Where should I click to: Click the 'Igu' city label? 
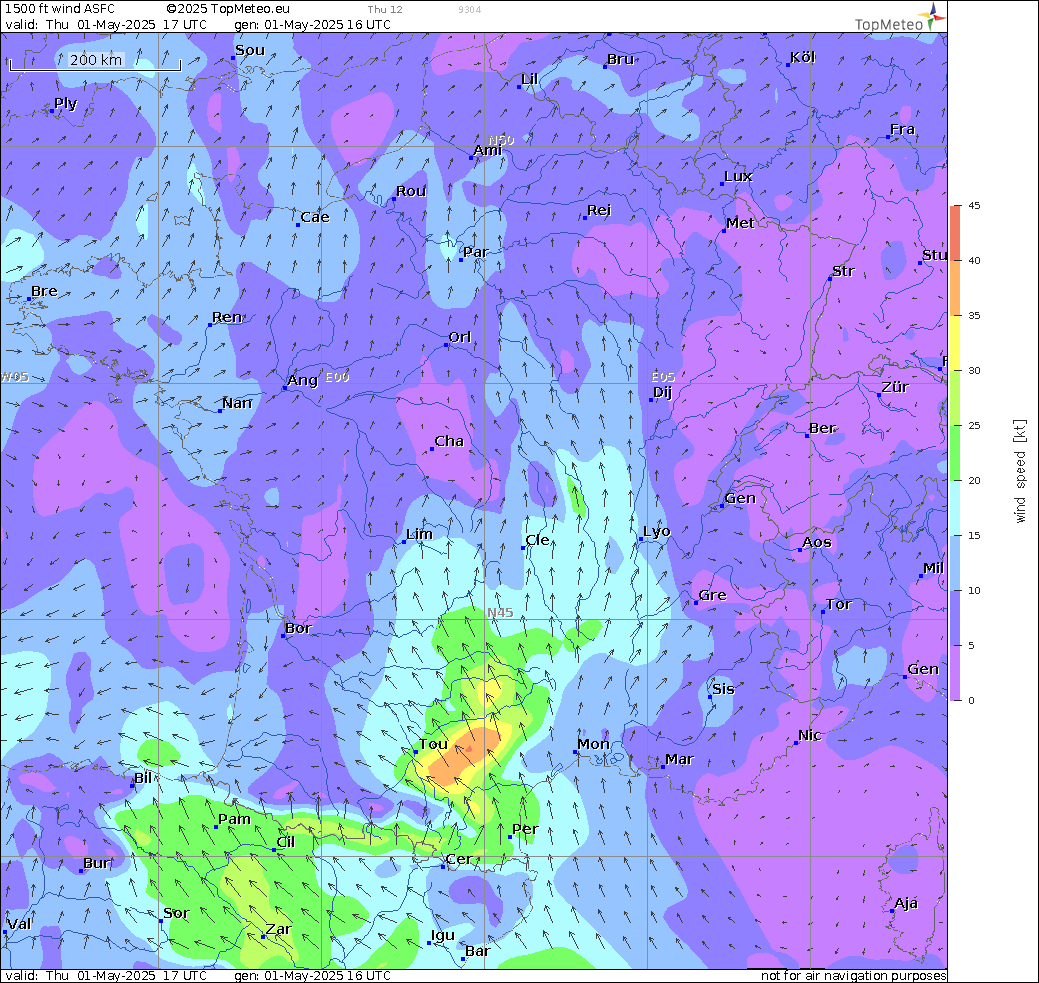pyautogui.click(x=443, y=936)
